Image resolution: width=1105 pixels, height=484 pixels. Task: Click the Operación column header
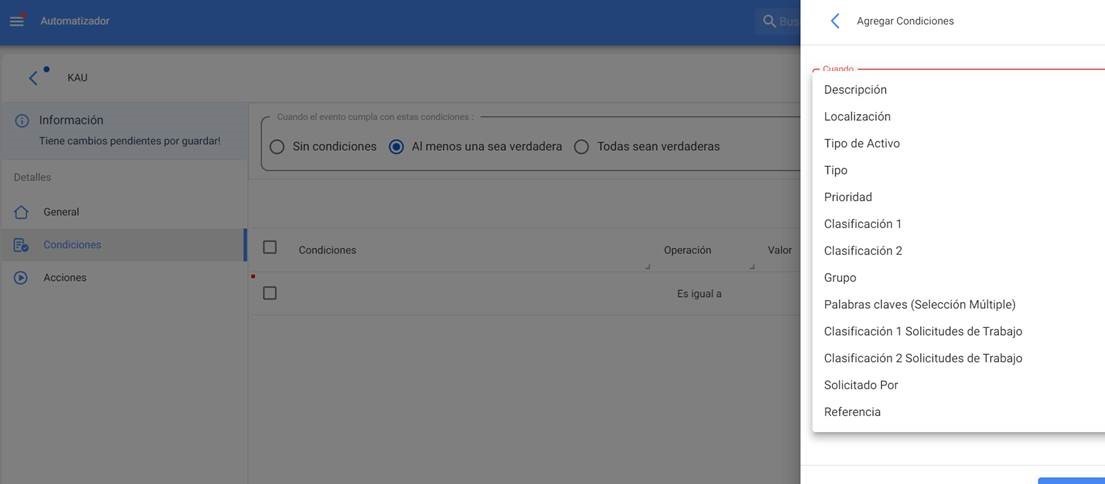(x=687, y=250)
